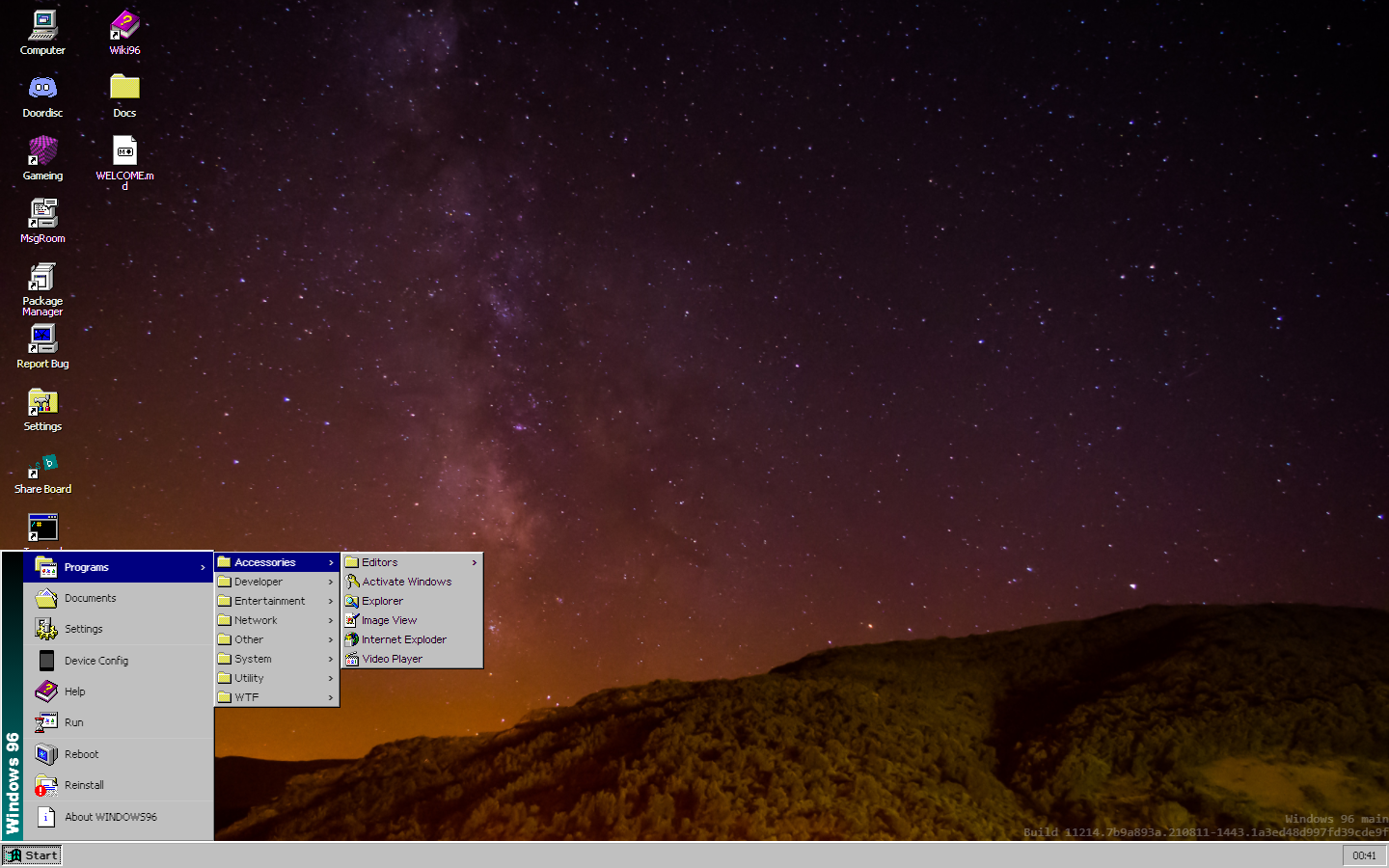1389x868 pixels.
Task: Click the Settings icon in Start menu
Action: coord(46,629)
